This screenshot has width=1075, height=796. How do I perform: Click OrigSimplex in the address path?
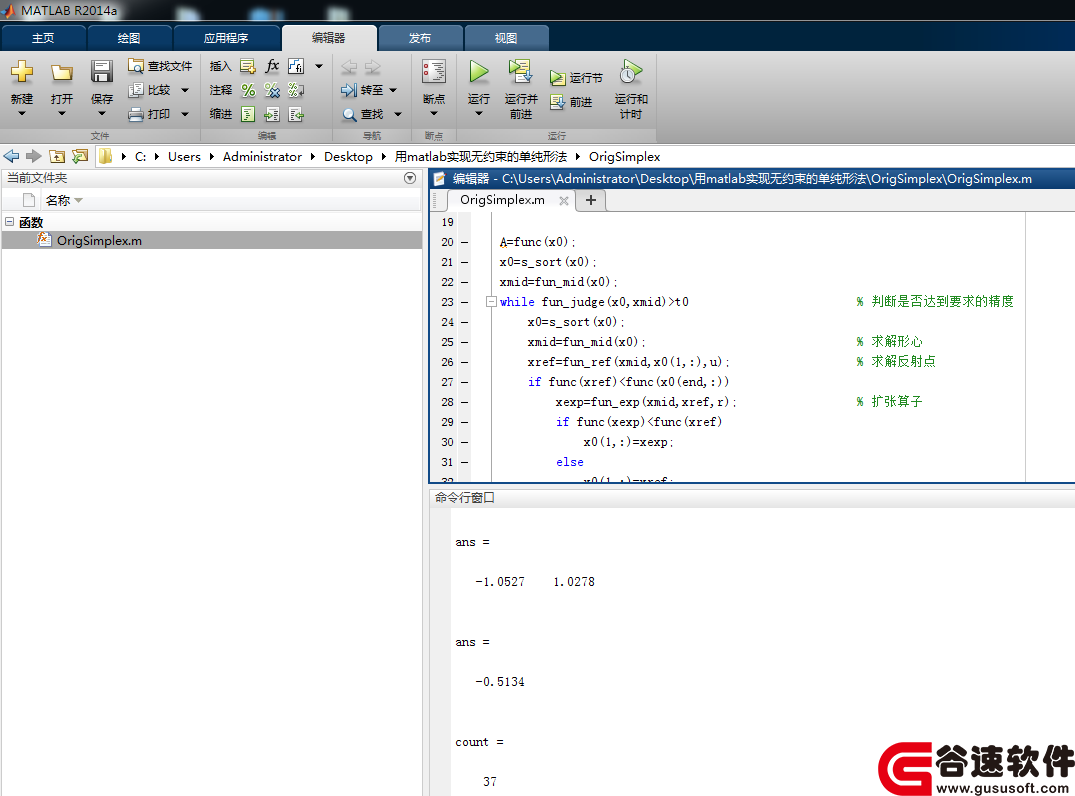point(625,156)
